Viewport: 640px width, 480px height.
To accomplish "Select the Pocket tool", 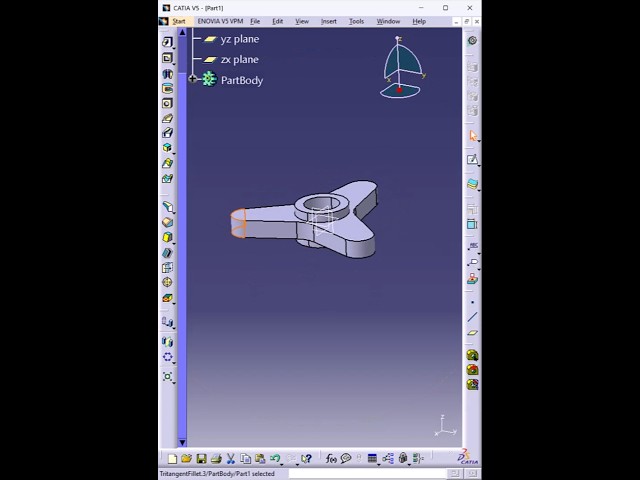I will [167, 58].
